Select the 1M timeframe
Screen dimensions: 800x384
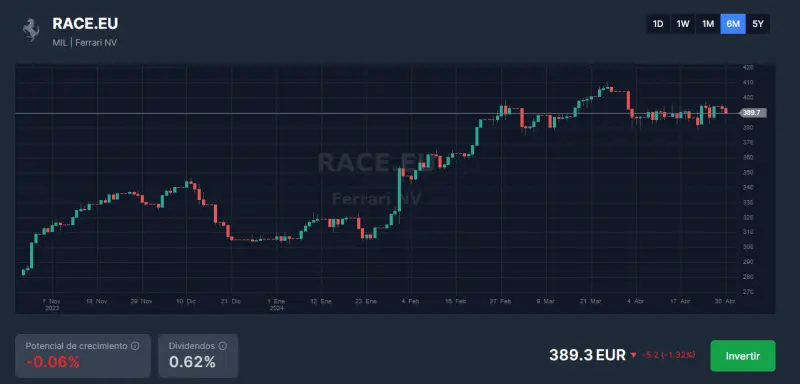click(x=708, y=24)
